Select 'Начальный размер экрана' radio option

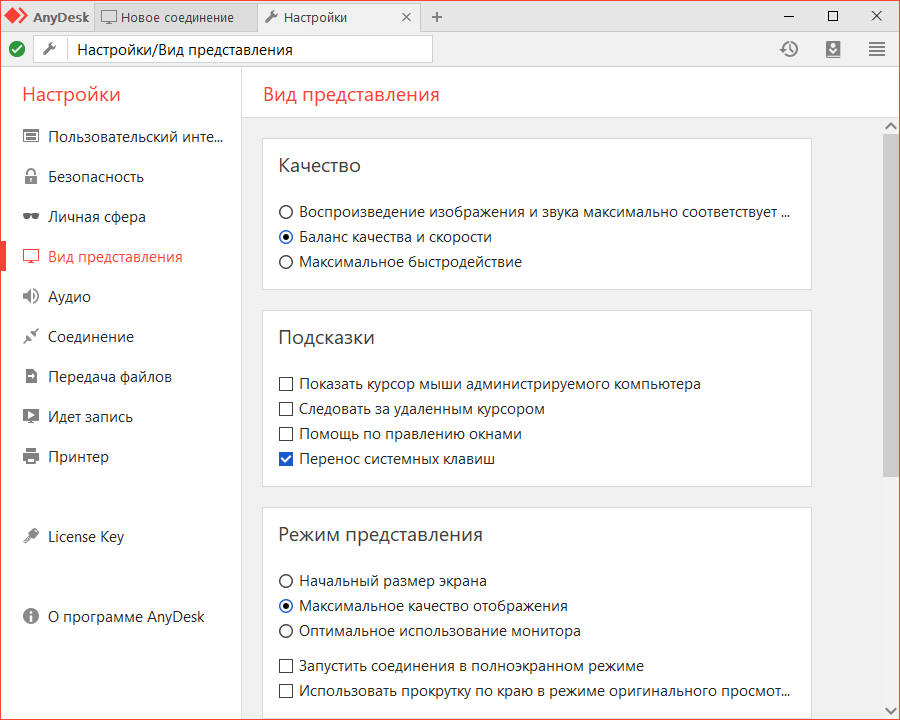tap(287, 581)
